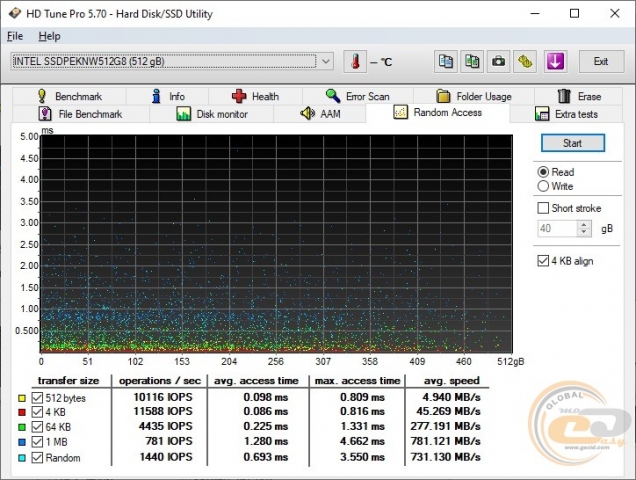Screen dimensions: 636x480
Task: Click the 4.662 ms max access time
Action: tap(362, 441)
